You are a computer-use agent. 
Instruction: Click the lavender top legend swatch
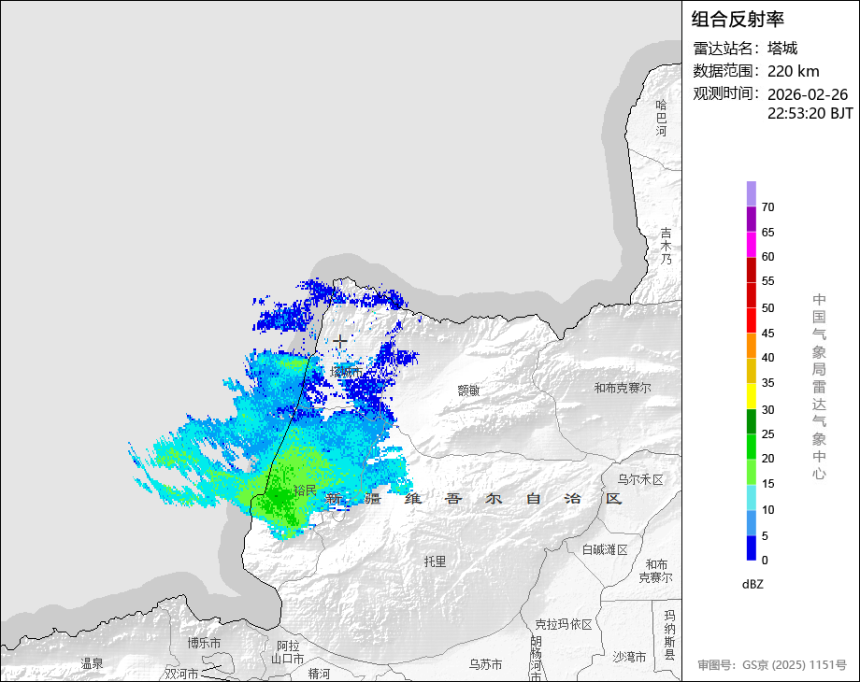click(751, 194)
